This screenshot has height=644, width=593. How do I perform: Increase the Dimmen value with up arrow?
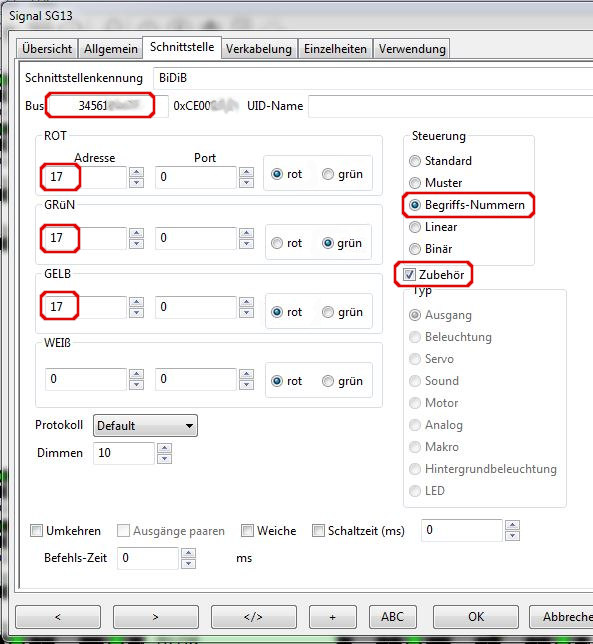[x=164, y=448]
